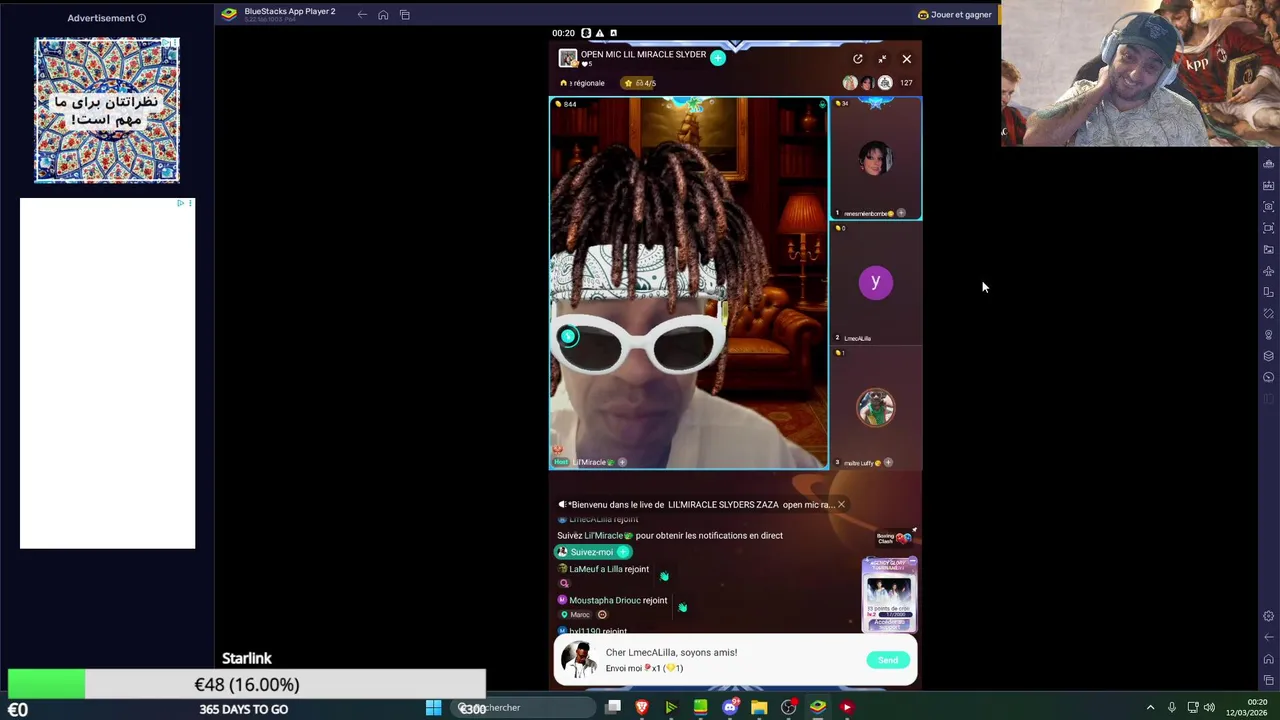The image size is (1280, 720).
Task: Open the Boxing Clash badge
Action: click(x=893, y=538)
